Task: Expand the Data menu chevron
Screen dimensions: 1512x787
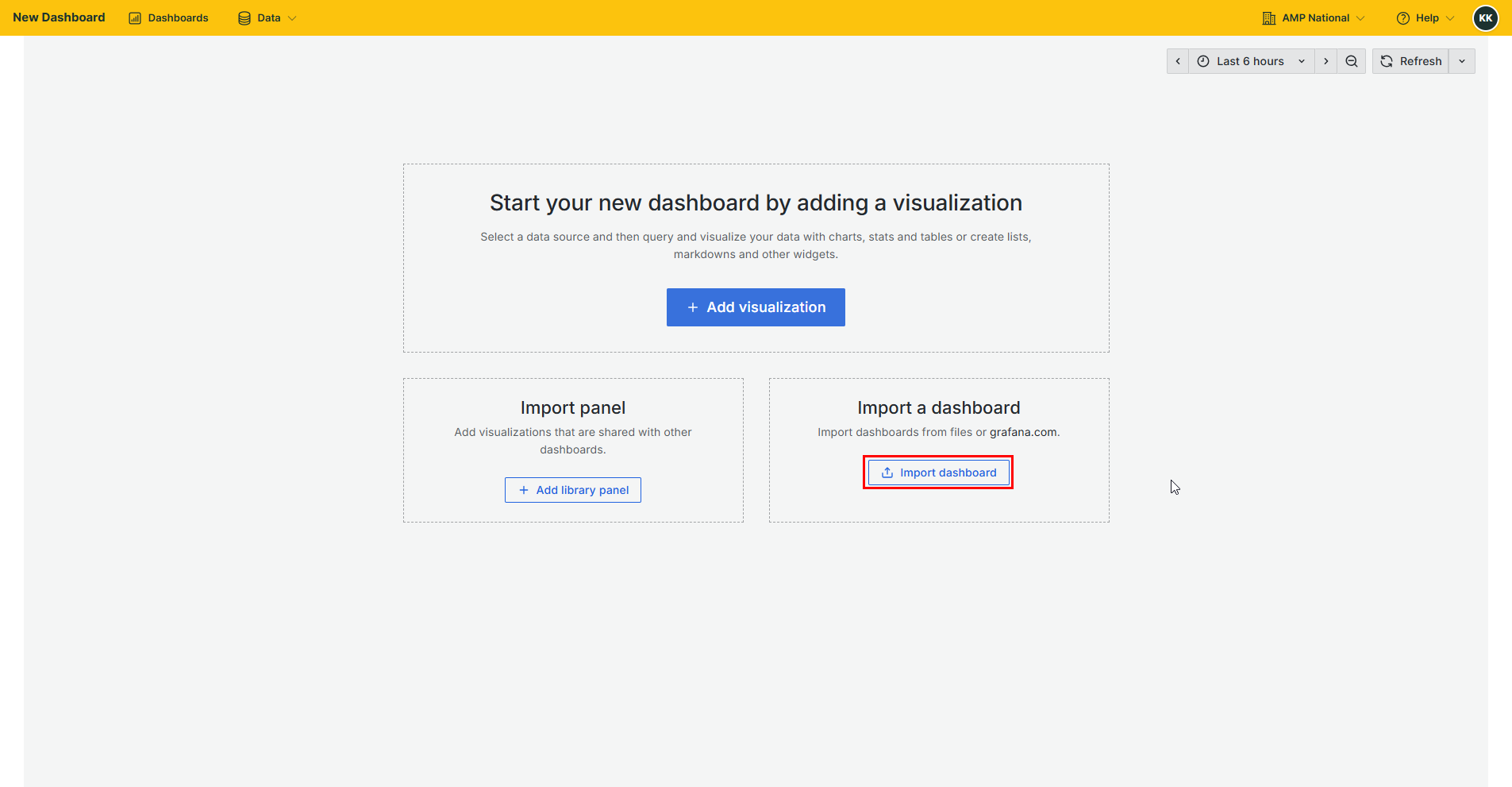Action: [x=292, y=18]
